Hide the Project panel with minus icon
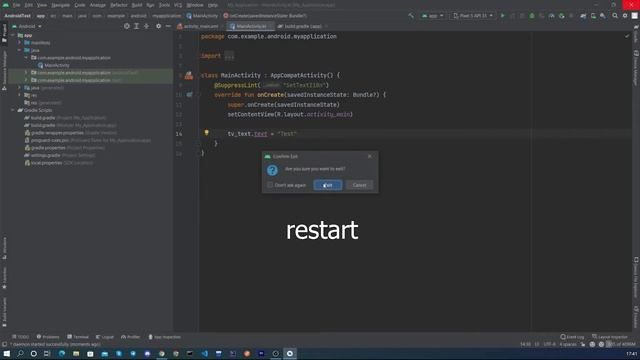Viewport: 640px width, 360px height. pos(168,26)
